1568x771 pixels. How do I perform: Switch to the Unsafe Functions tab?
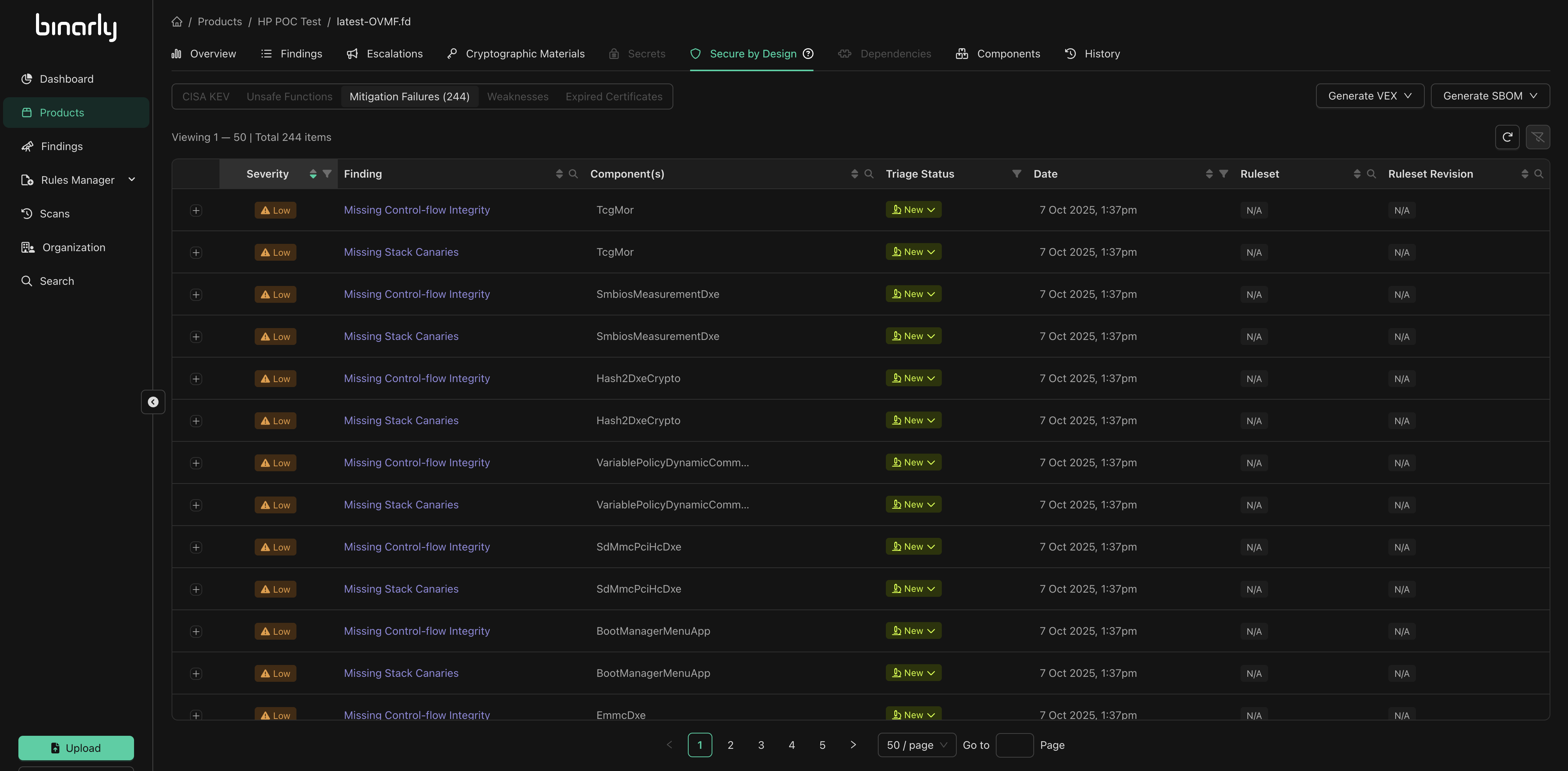[x=289, y=97]
